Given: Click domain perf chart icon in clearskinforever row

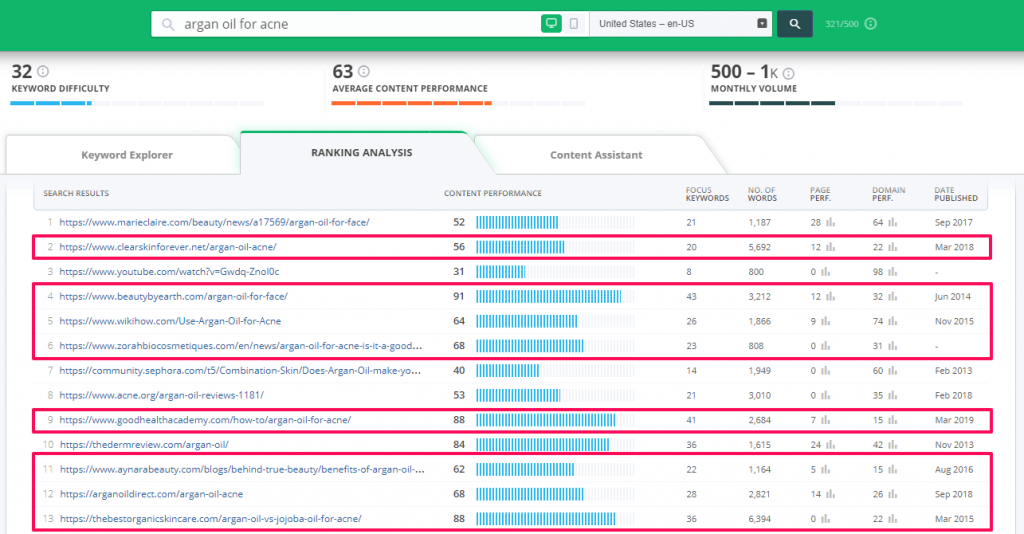Looking at the screenshot, I should pyautogui.click(x=892, y=247).
